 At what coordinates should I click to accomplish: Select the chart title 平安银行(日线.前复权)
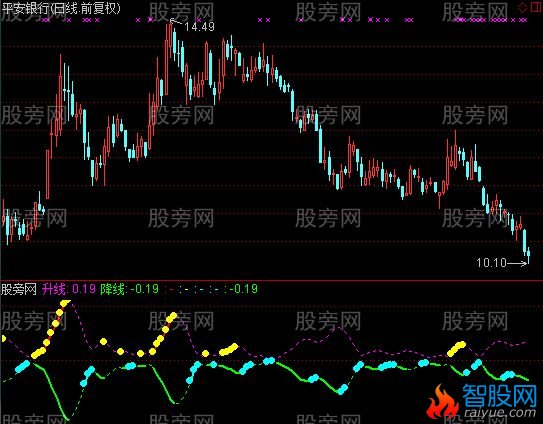pos(61,8)
